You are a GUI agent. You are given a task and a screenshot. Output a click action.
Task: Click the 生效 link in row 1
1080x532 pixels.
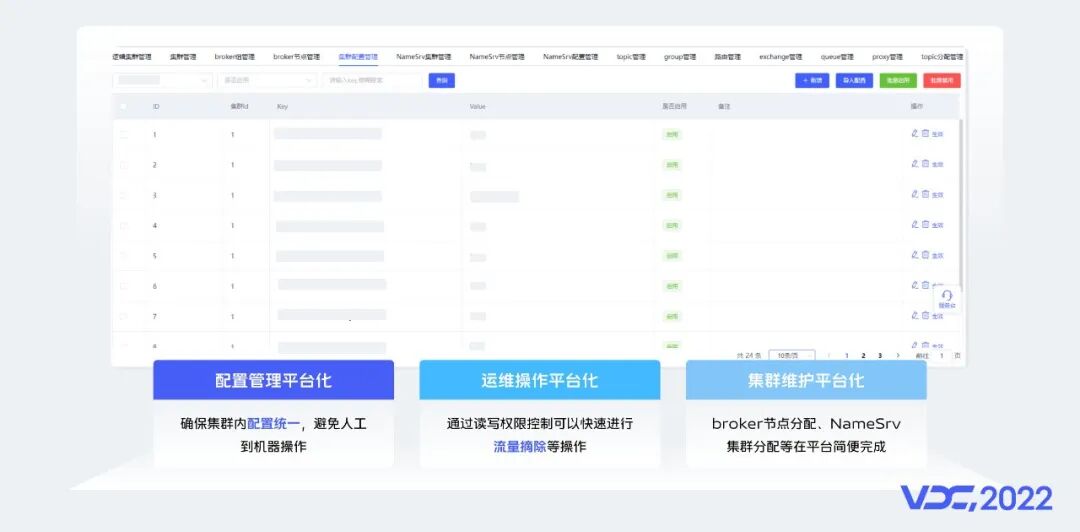tap(937, 134)
